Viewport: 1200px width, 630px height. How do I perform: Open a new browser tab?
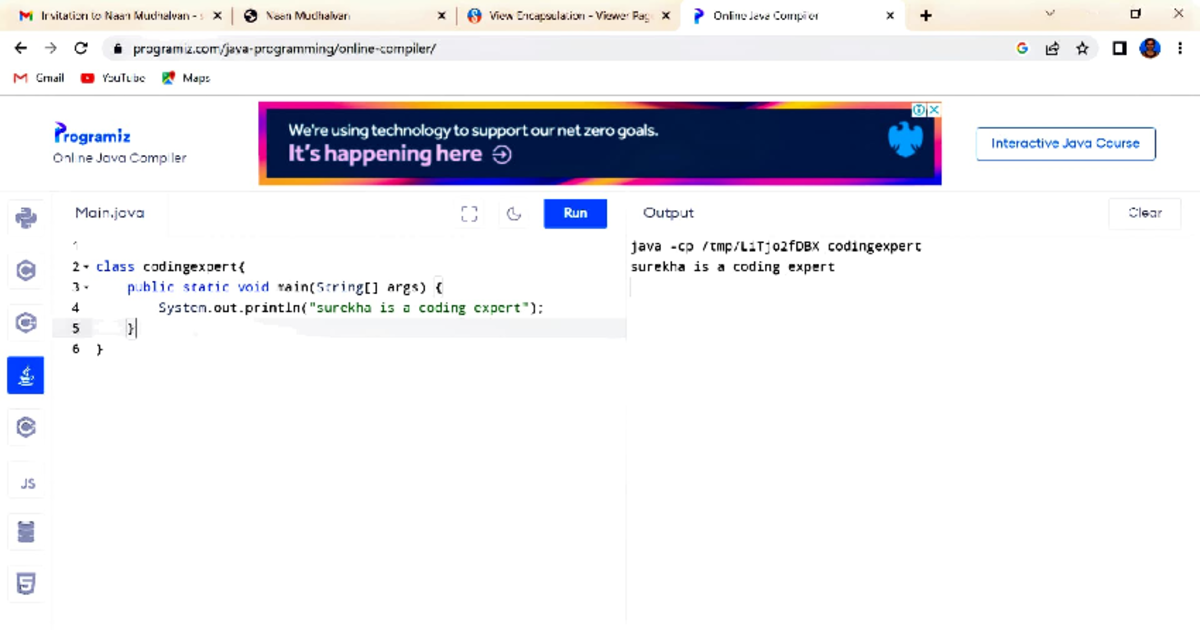point(926,15)
